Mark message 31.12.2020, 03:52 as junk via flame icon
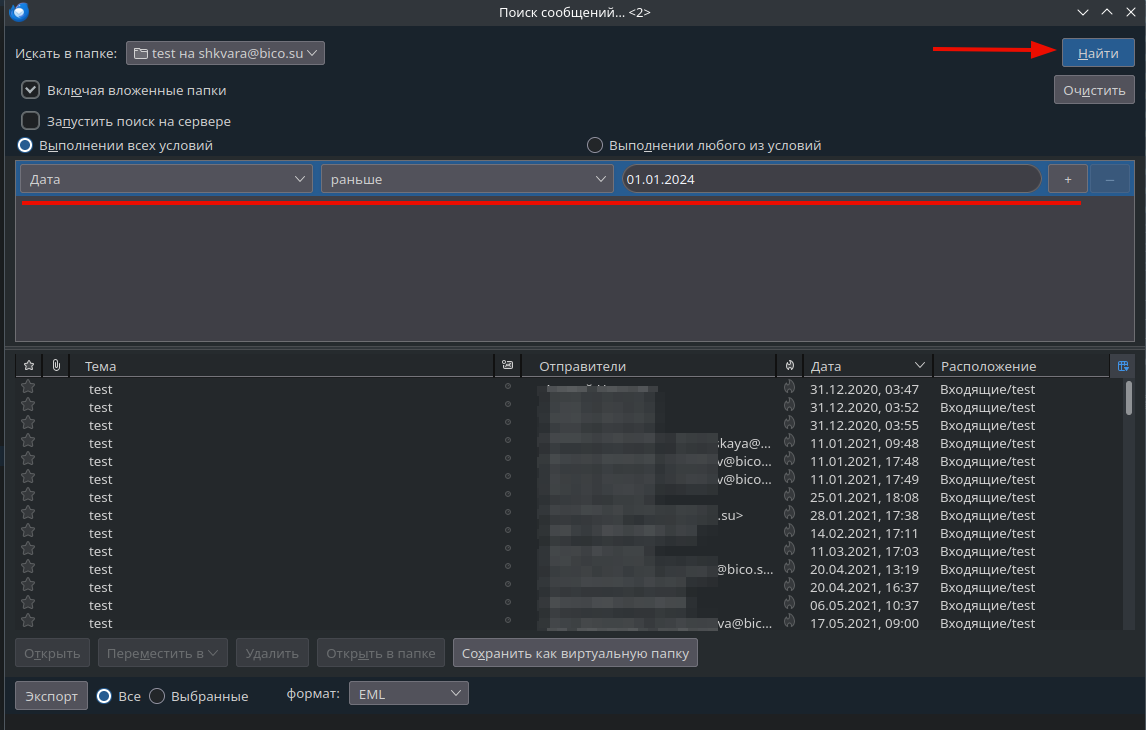The width and height of the screenshot is (1146, 730). [789, 405]
